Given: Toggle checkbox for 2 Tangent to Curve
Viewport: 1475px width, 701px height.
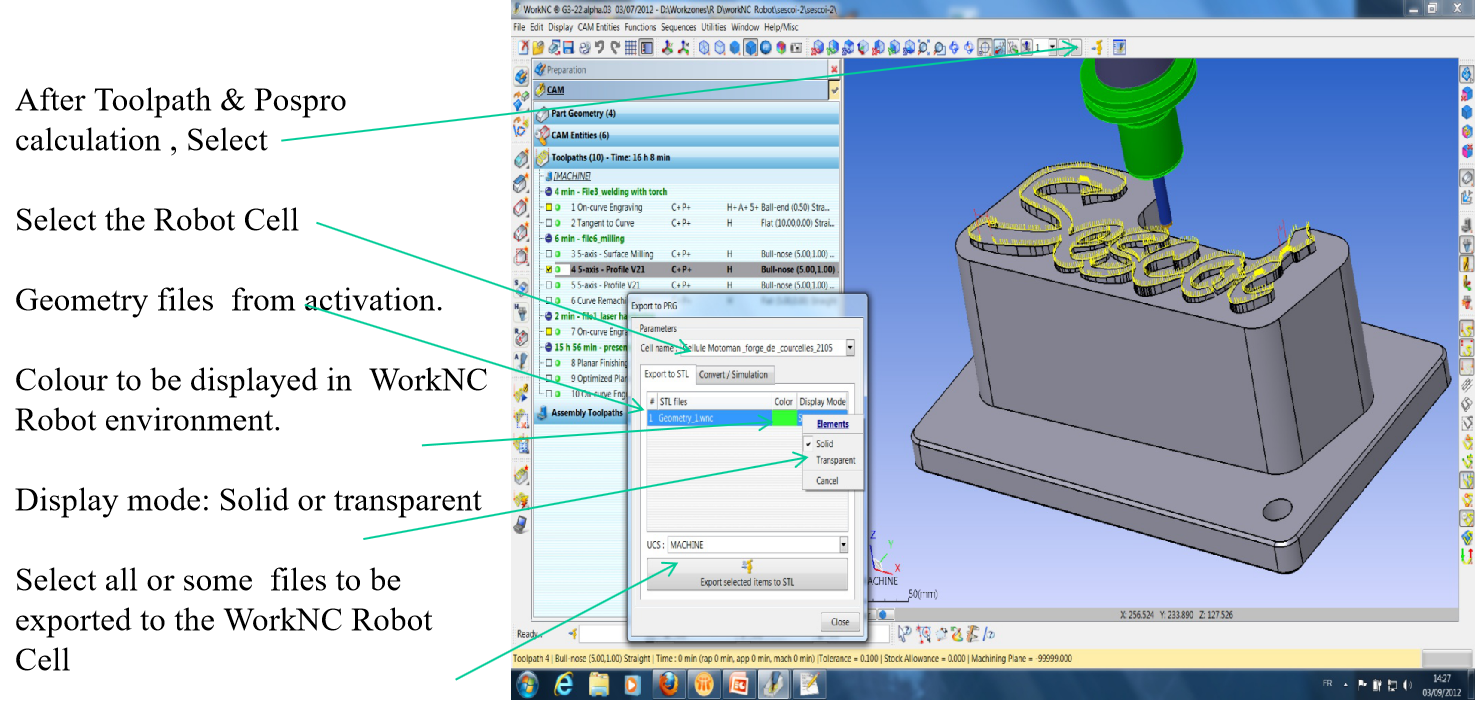Looking at the screenshot, I should pos(548,223).
